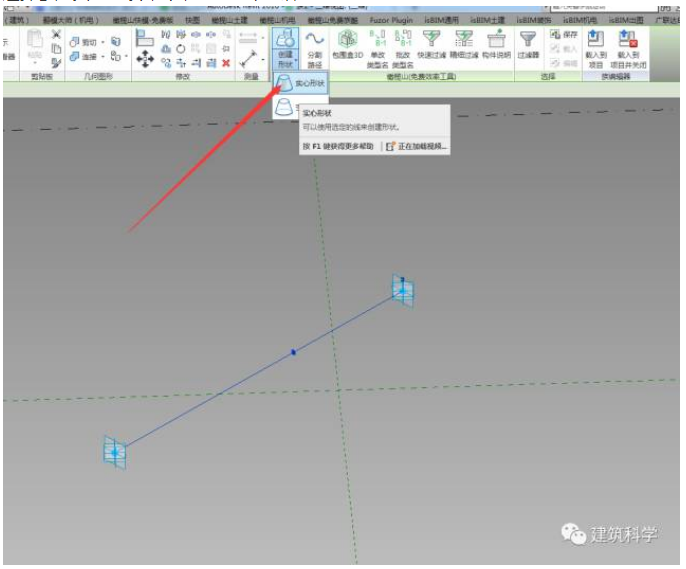Viewport: 686px width, 569px height.
Task: Click the 剪贴板 panel title
Action: (x=42, y=77)
